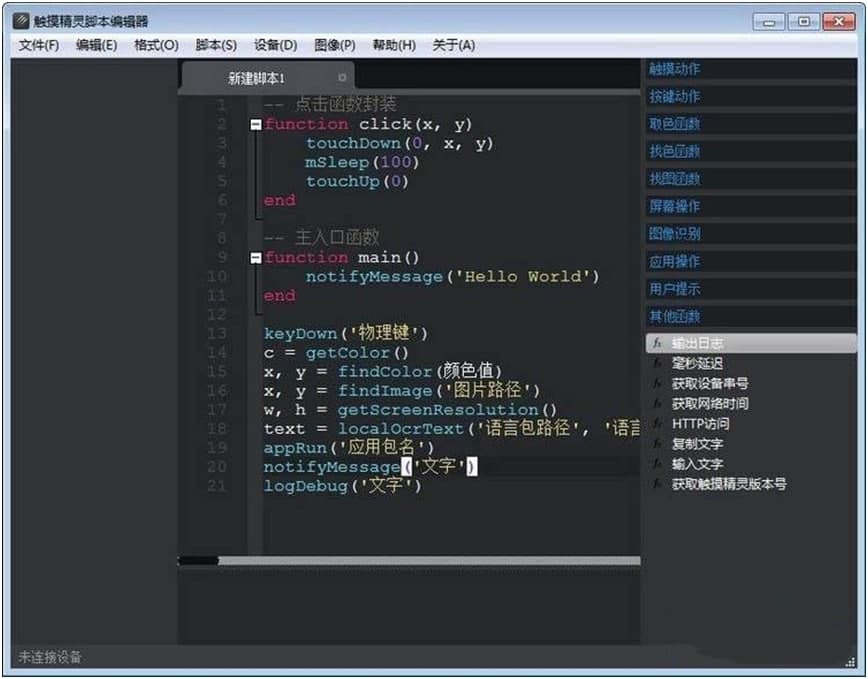The height and width of the screenshot is (679, 868).
Task: Click the 主入口函数 comment line
Action: click(322, 239)
